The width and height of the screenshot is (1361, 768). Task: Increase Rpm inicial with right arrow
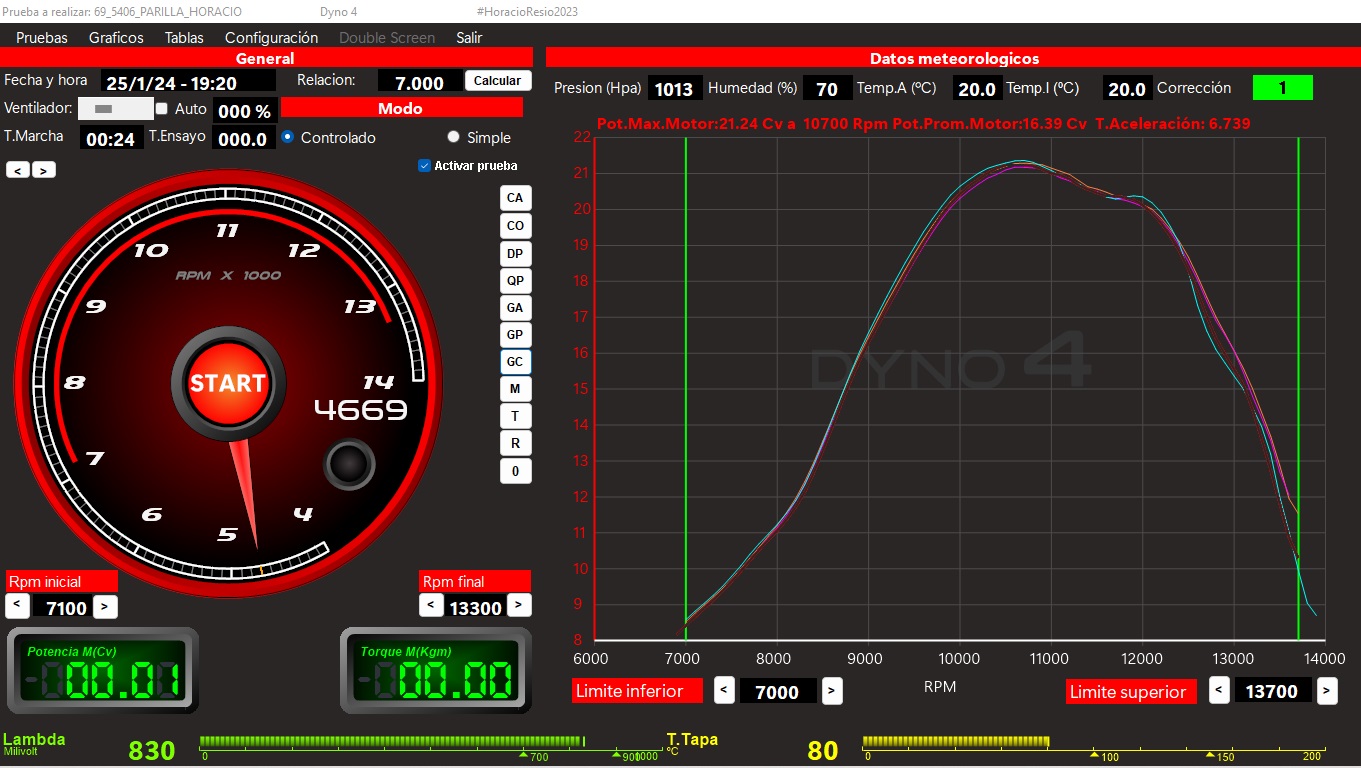pos(105,606)
